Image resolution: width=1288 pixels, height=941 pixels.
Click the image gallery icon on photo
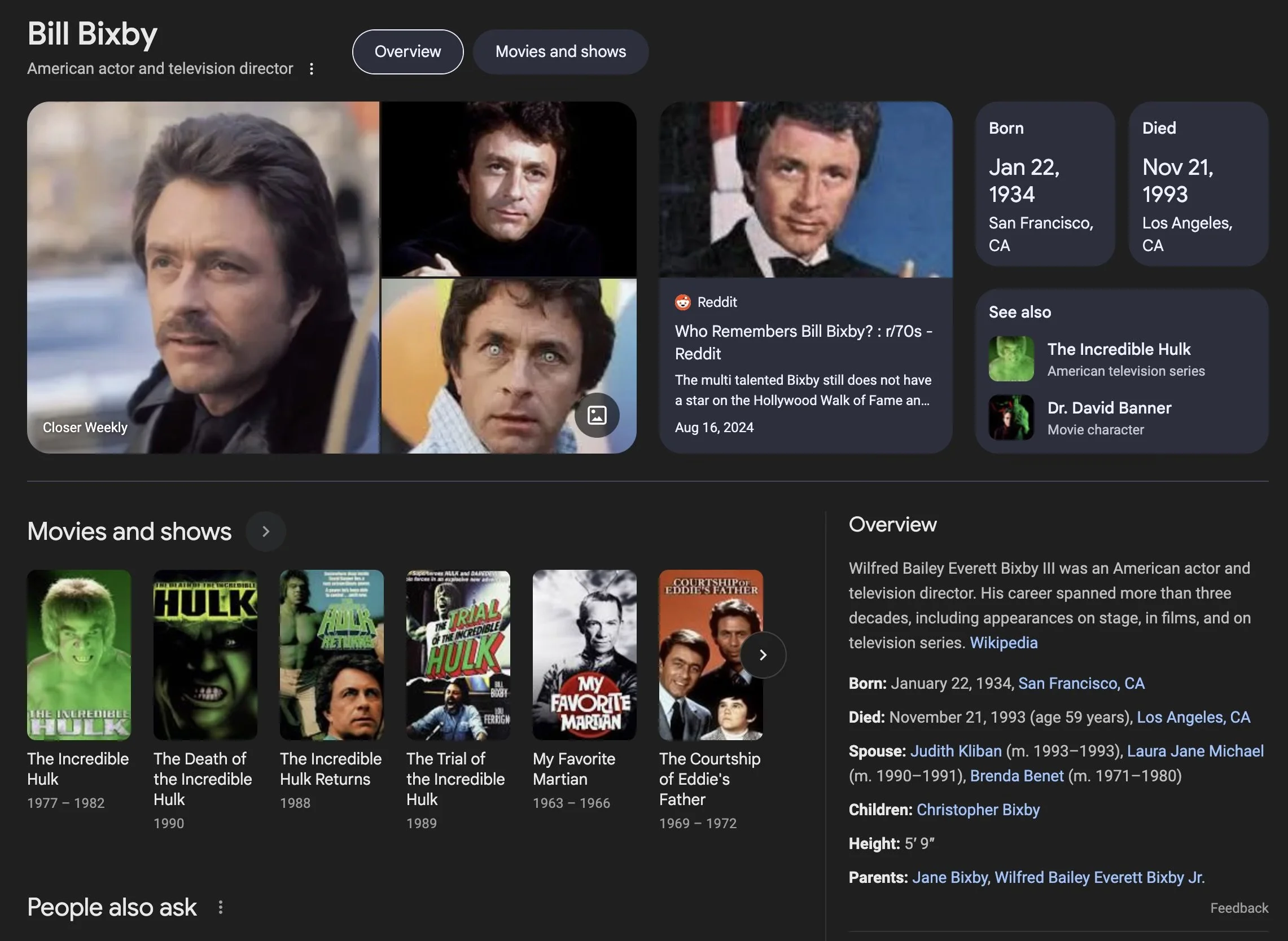click(x=596, y=415)
